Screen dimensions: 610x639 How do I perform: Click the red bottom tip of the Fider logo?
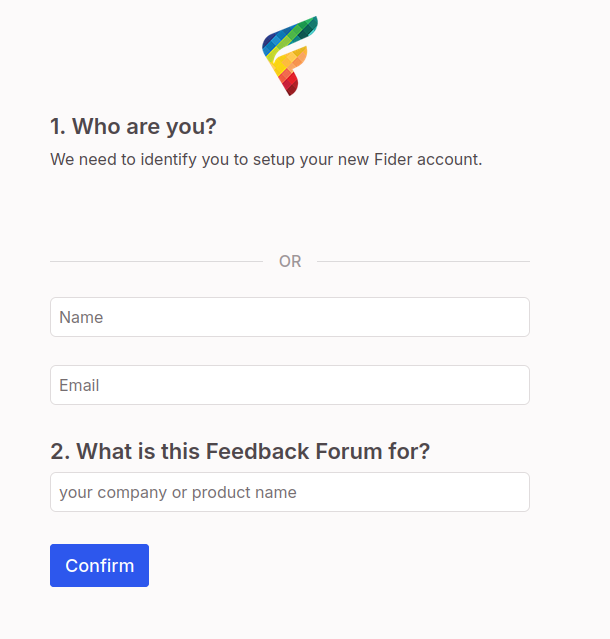(x=290, y=88)
